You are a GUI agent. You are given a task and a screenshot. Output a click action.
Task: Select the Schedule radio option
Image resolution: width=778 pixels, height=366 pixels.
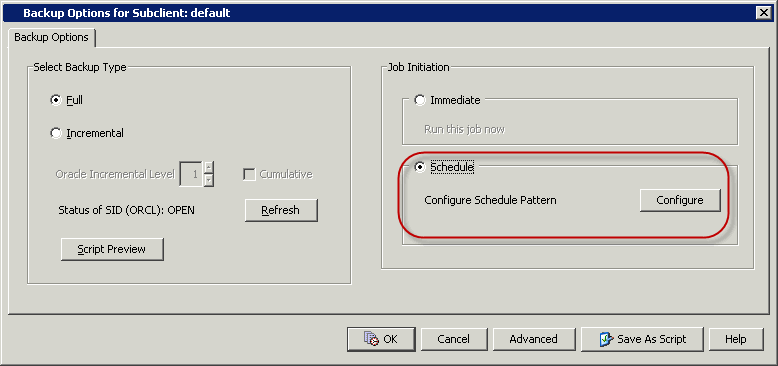pos(420,168)
